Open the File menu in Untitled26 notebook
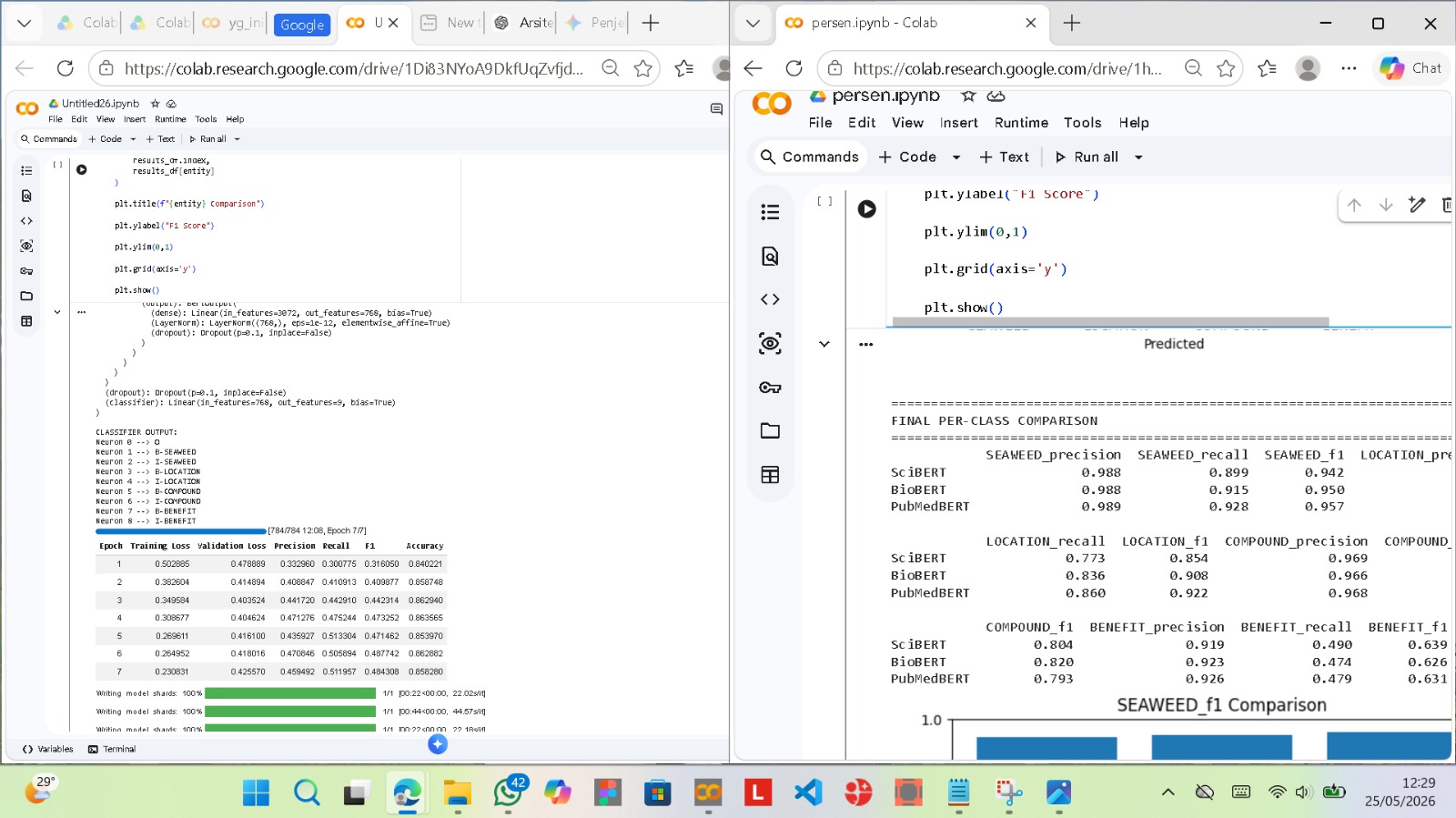The height and width of the screenshot is (818, 1456). pos(56,119)
